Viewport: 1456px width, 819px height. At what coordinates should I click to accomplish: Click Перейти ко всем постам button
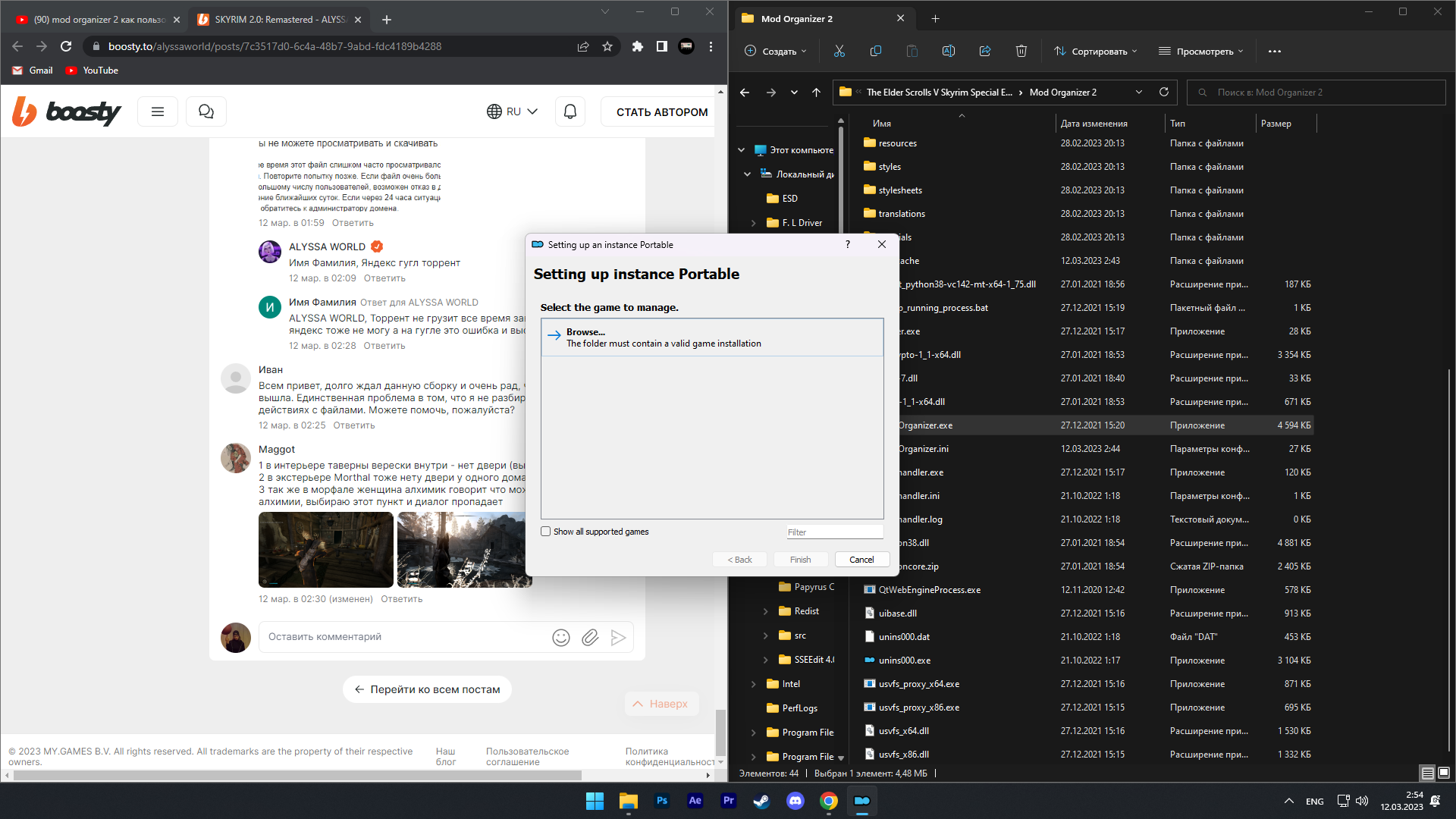(x=427, y=689)
